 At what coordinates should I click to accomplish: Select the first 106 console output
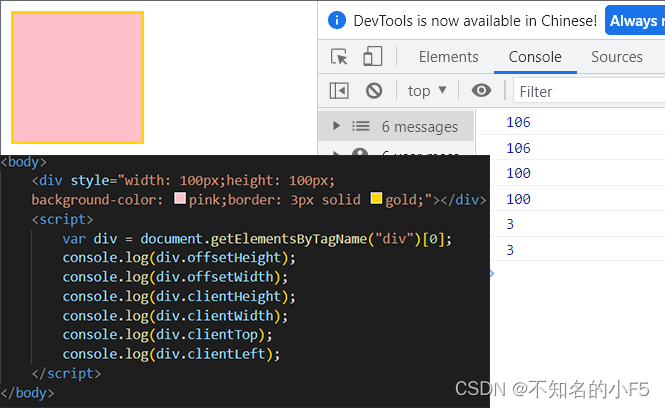point(518,122)
